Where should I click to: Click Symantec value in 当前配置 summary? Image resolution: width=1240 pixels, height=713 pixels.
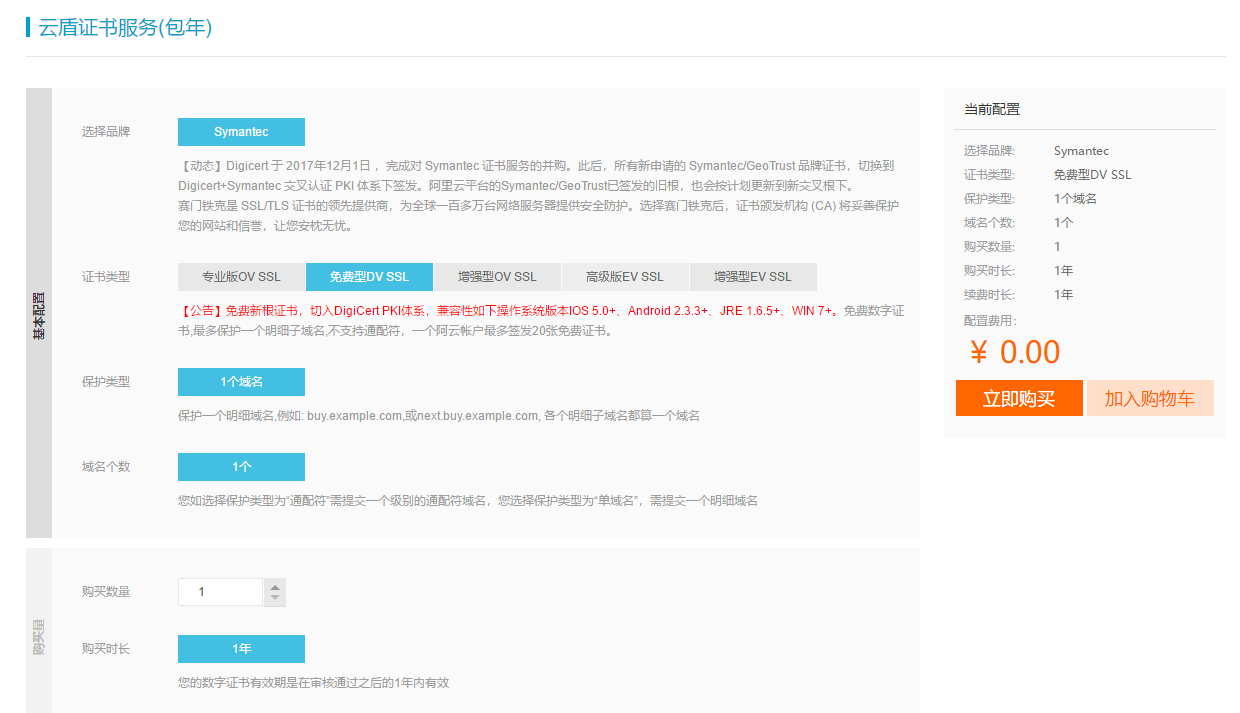pos(1081,151)
